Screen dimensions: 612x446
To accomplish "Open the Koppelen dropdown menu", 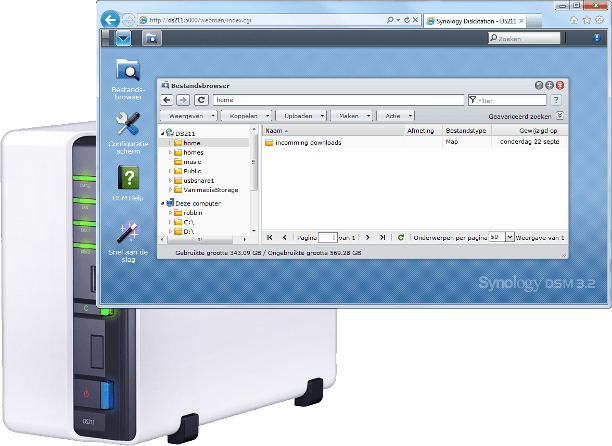I will pyautogui.click(x=246, y=116).
